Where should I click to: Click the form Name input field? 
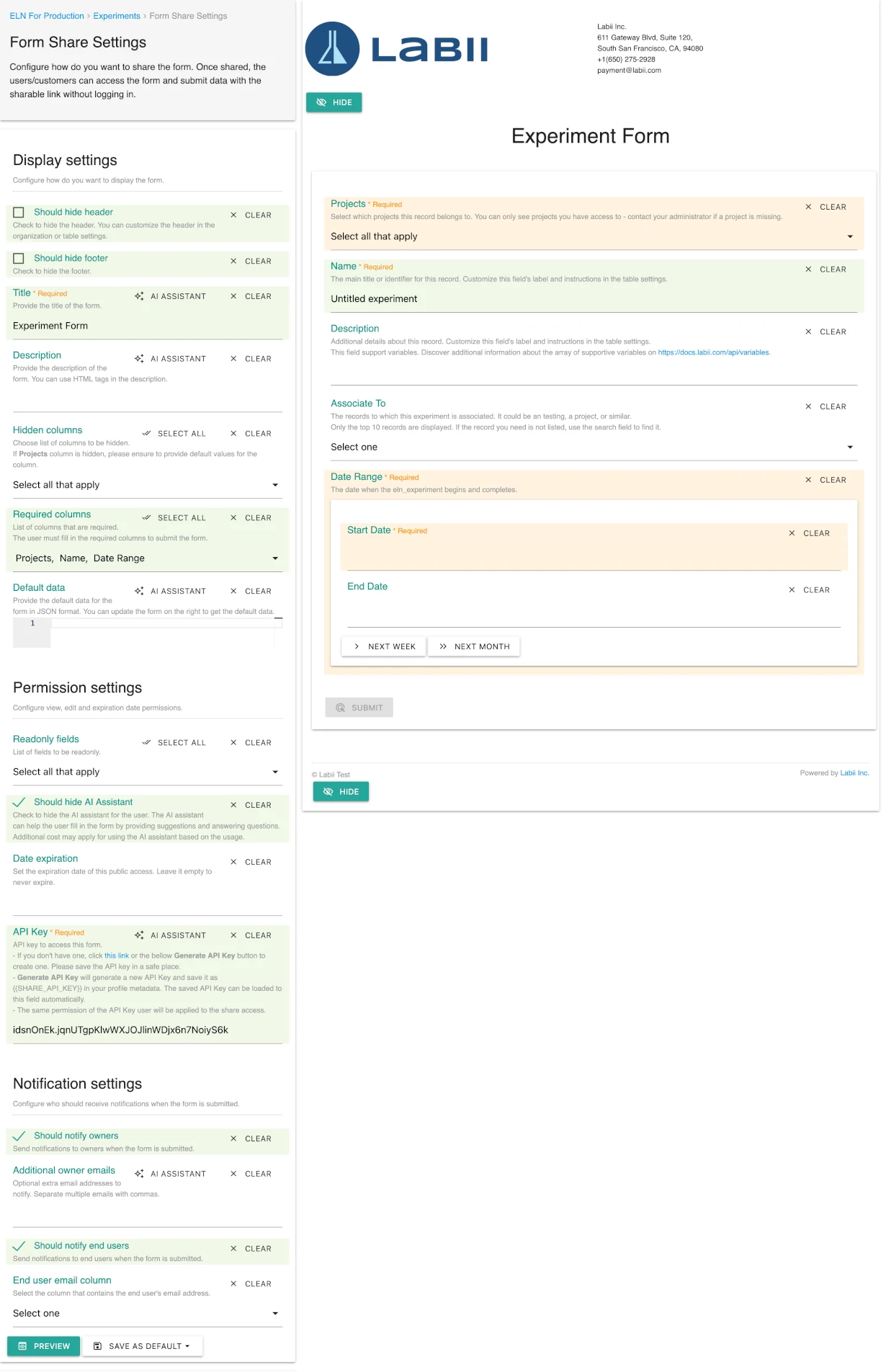click(x=594, y=299)
